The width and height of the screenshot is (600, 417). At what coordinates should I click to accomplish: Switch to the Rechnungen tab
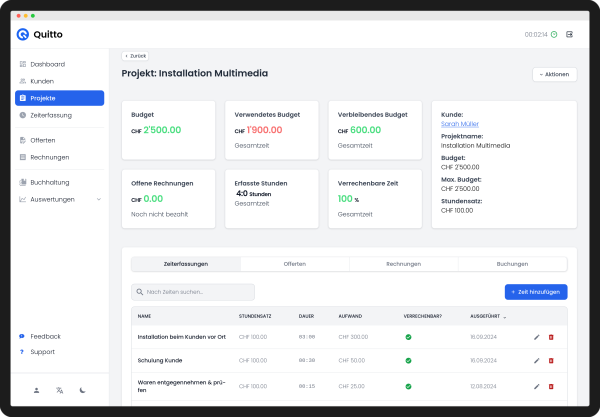tap(403, 264)
